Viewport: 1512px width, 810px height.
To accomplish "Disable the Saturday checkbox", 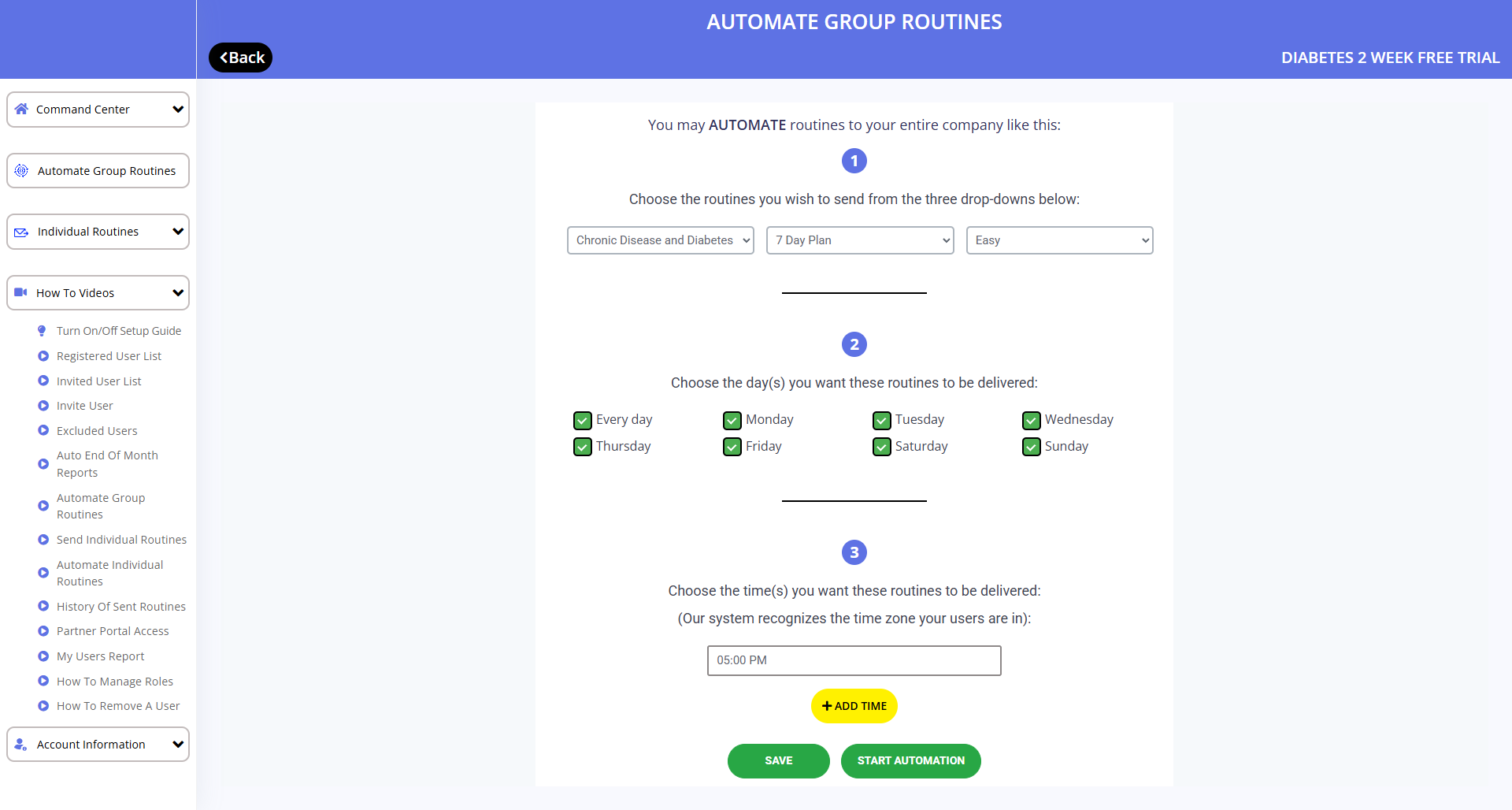I will (x=882, y=447).
